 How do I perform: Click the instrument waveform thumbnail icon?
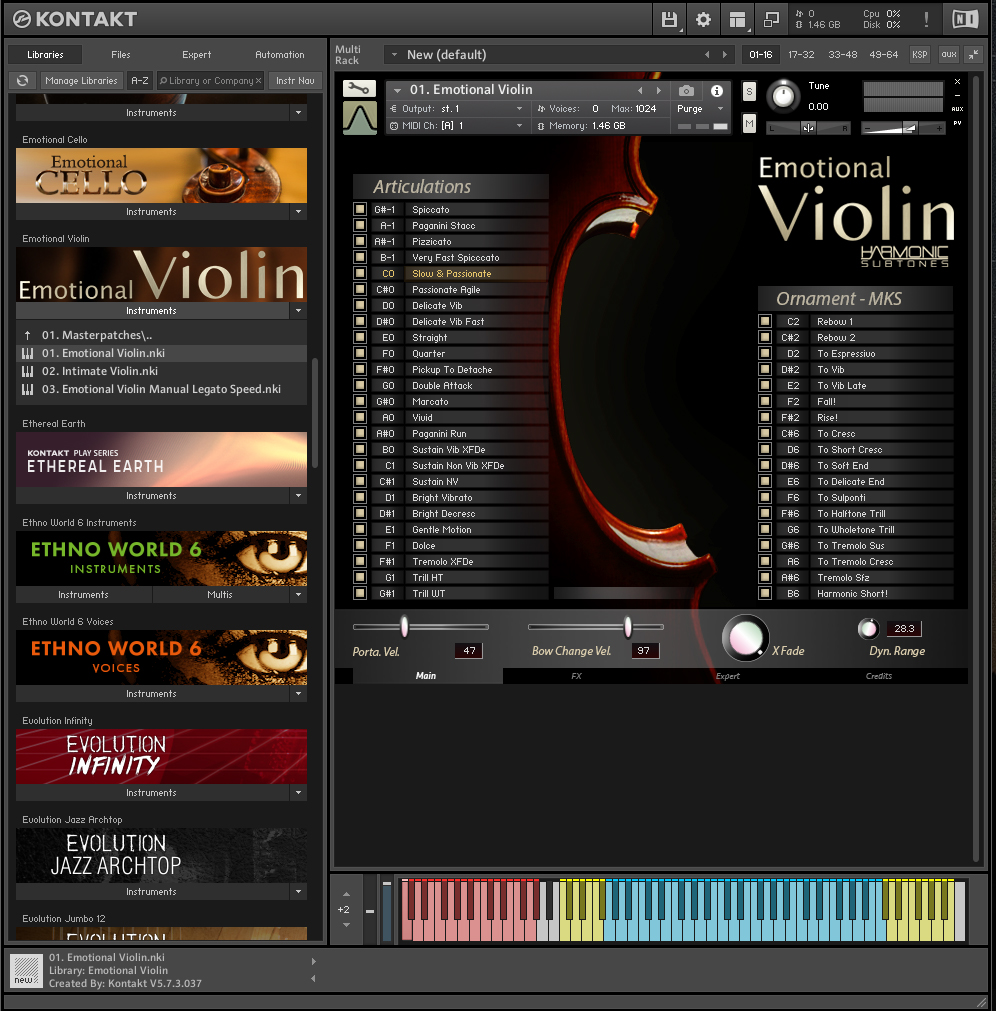tap(359, 119)
